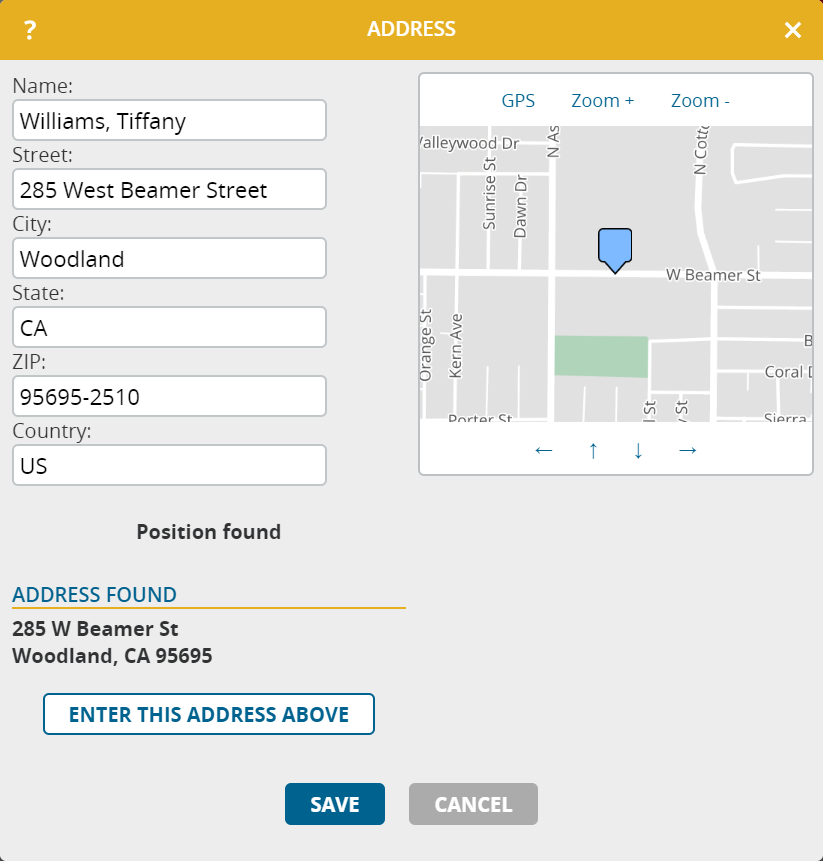Pan the map left with arrow
The width and height of the screenshot is (823, 861).
[544, 450]
